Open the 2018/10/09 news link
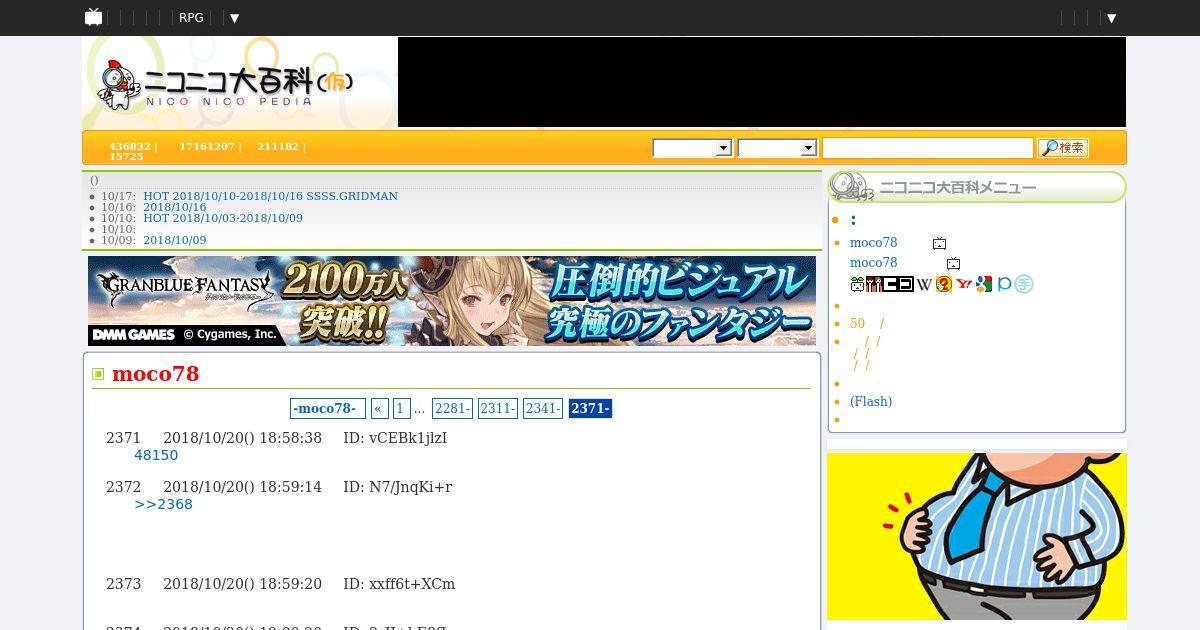Screen dimensions: 1200x630 (174, 240)
